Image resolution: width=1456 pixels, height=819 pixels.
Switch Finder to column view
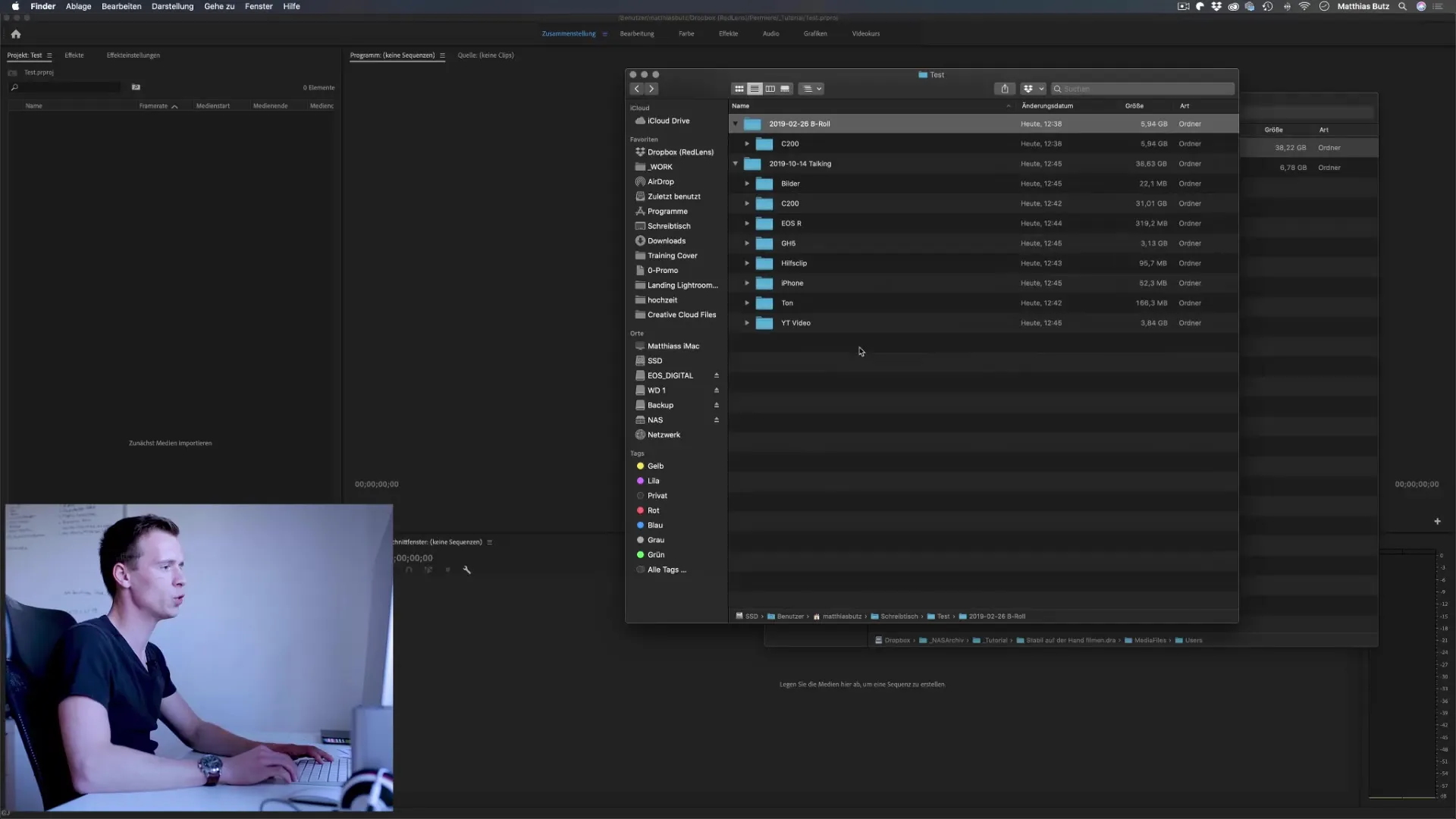(770, 89)
